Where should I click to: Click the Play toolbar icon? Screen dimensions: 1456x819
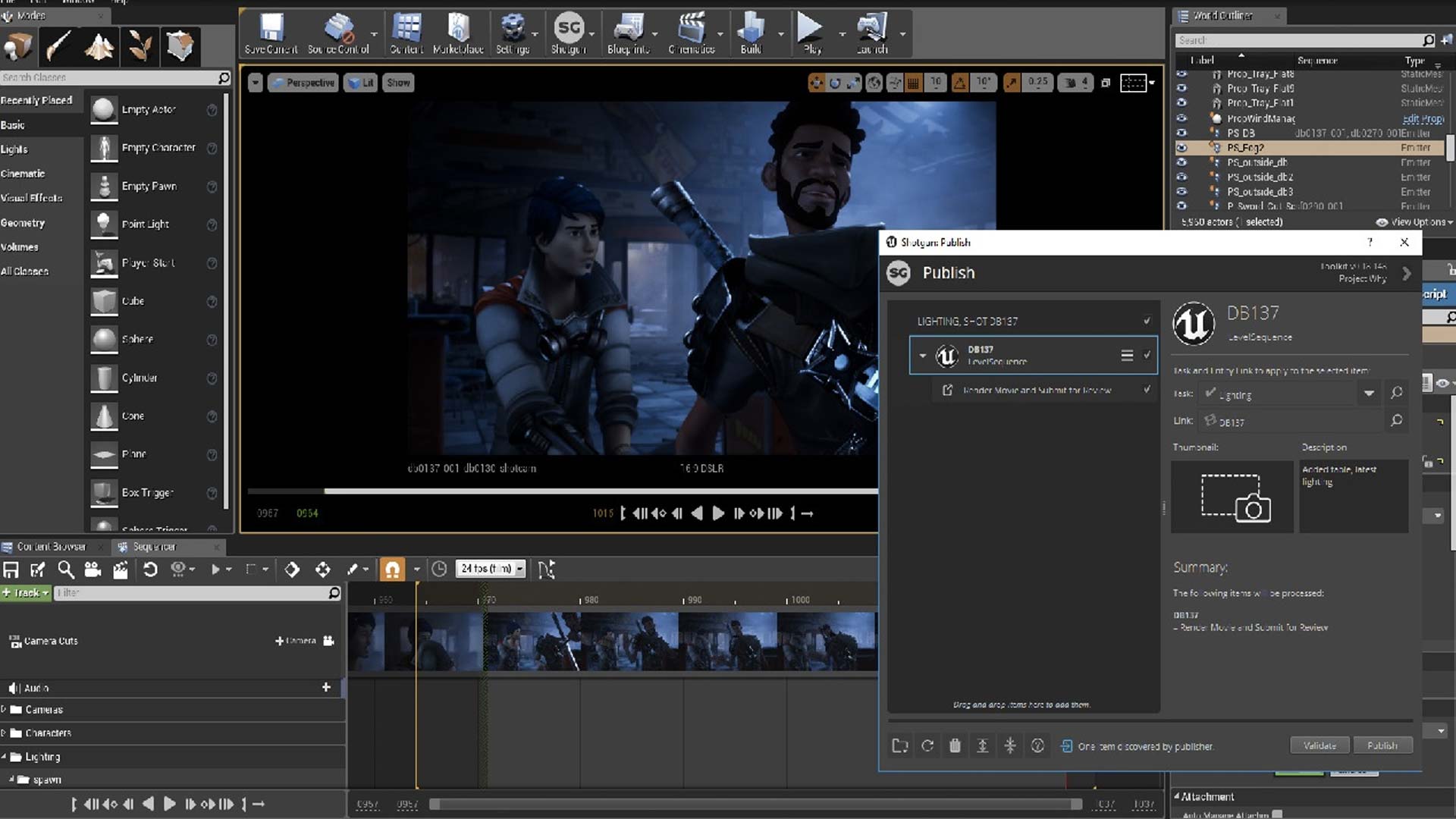tap(811, 34)
